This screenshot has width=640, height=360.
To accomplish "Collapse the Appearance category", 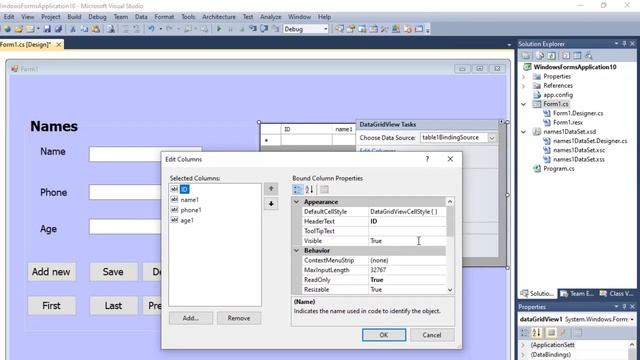I will tap(297, 202).
